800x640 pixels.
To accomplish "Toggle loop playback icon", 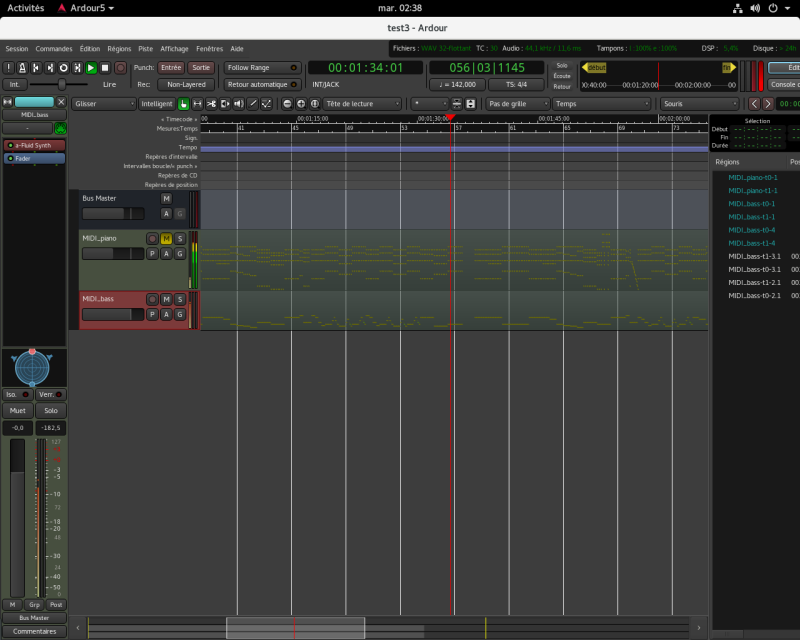I will (x=64, y=68).
